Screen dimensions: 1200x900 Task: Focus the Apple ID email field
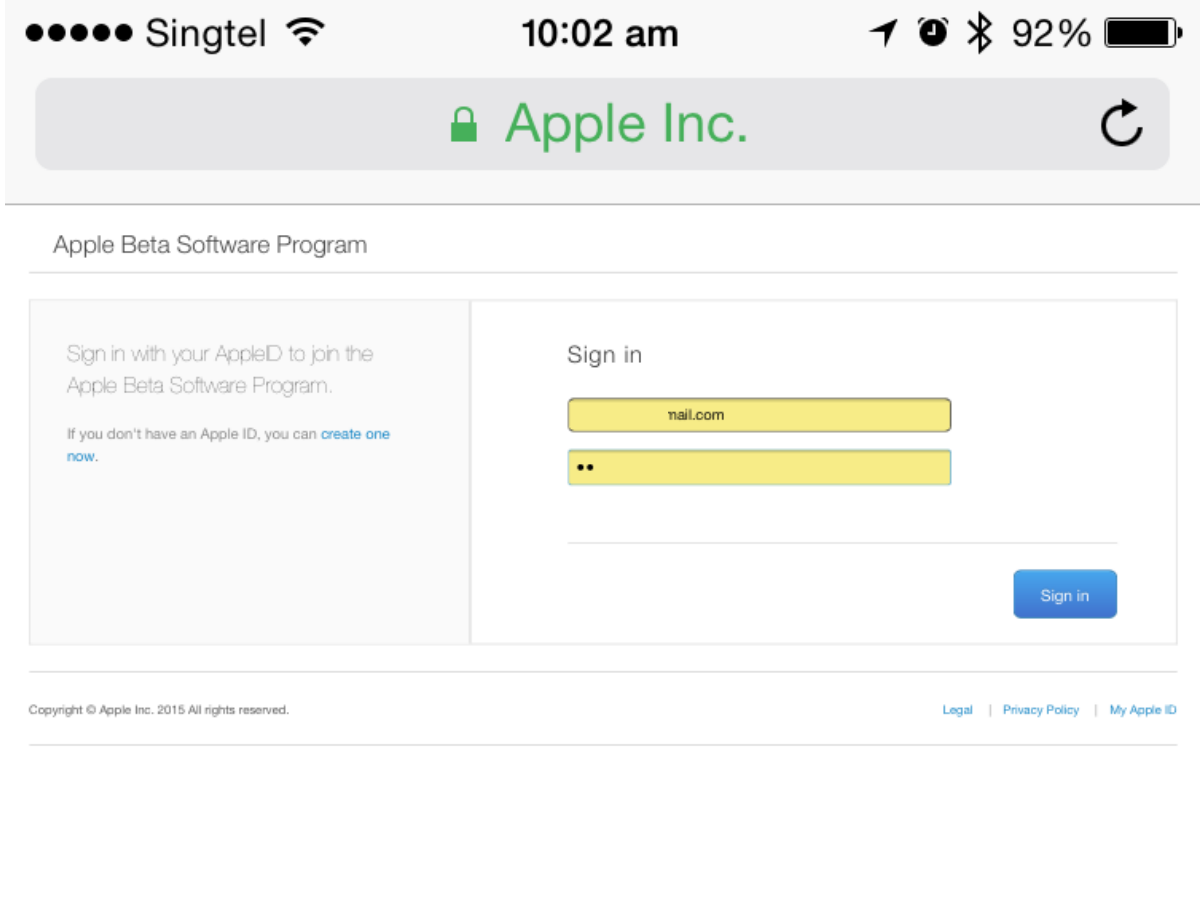[x=759, y=415]
